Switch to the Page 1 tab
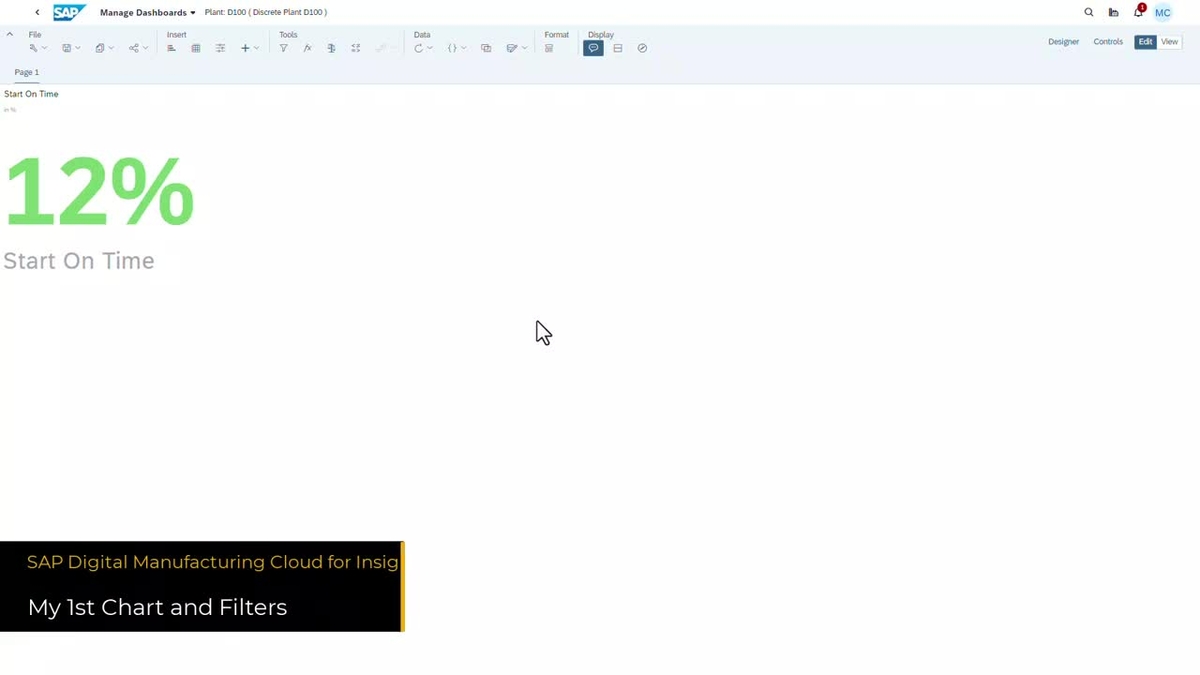 pyautogui.click(x=26, y=72)
